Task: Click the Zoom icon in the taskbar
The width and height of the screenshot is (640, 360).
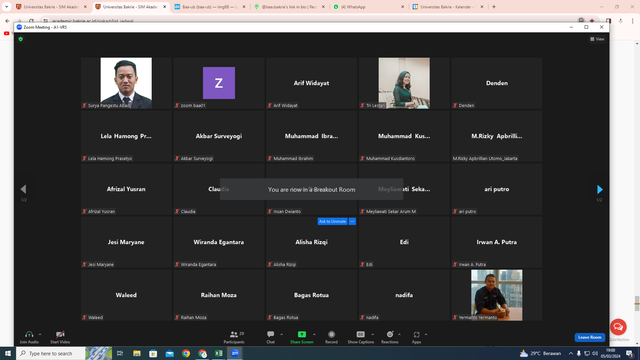Action: (235, 353)
